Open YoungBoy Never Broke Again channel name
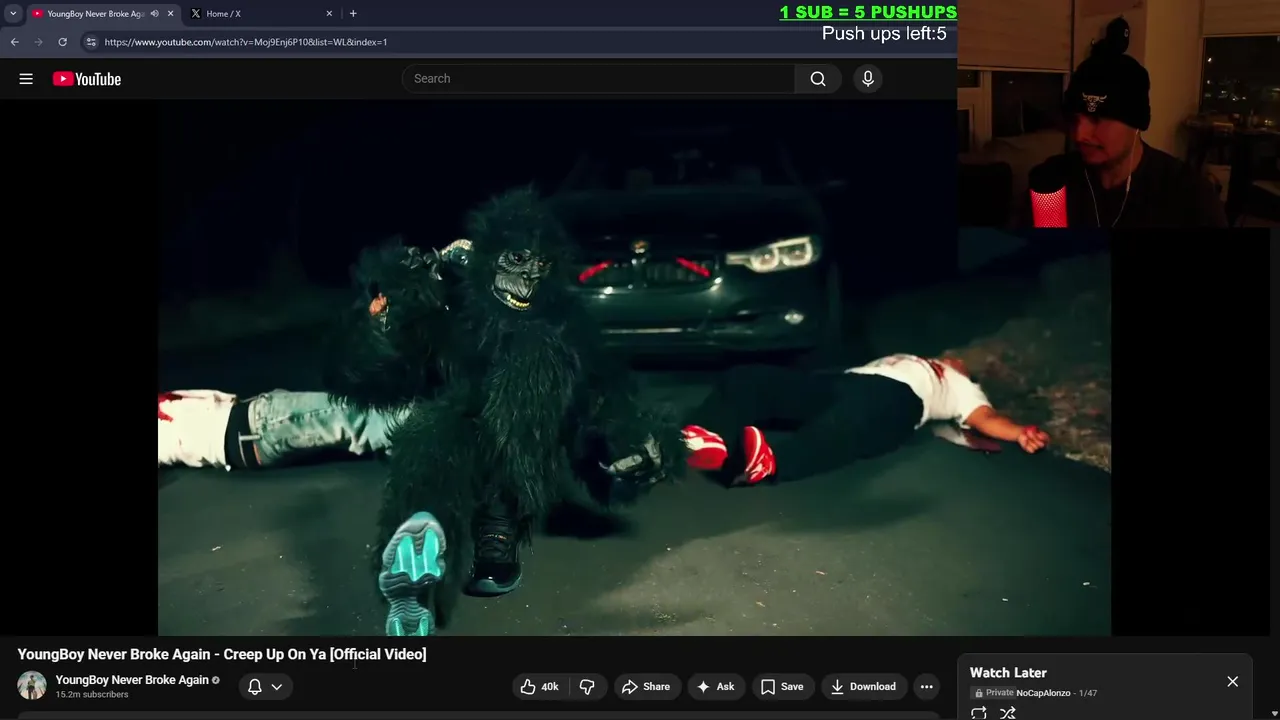The height and width of the screenshot is (720, 1280). tap(132, 680)
